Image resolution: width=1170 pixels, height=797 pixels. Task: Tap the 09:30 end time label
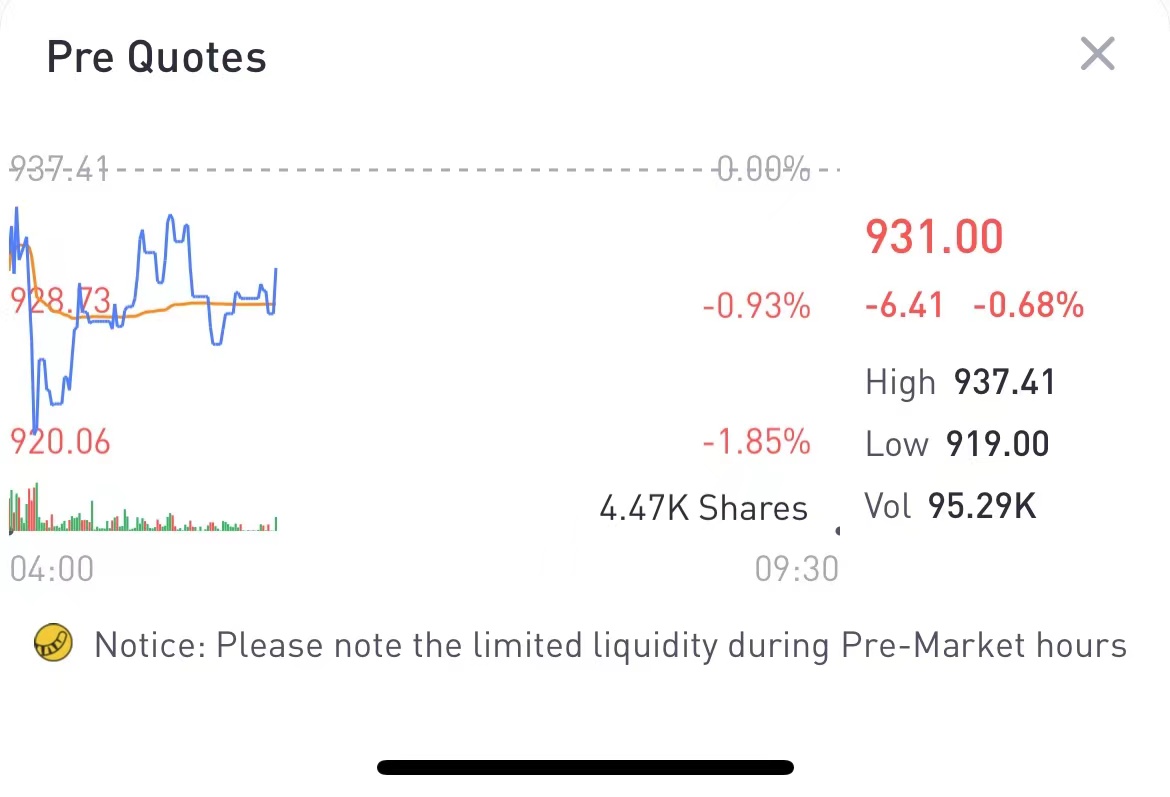(x=796, y=569)
